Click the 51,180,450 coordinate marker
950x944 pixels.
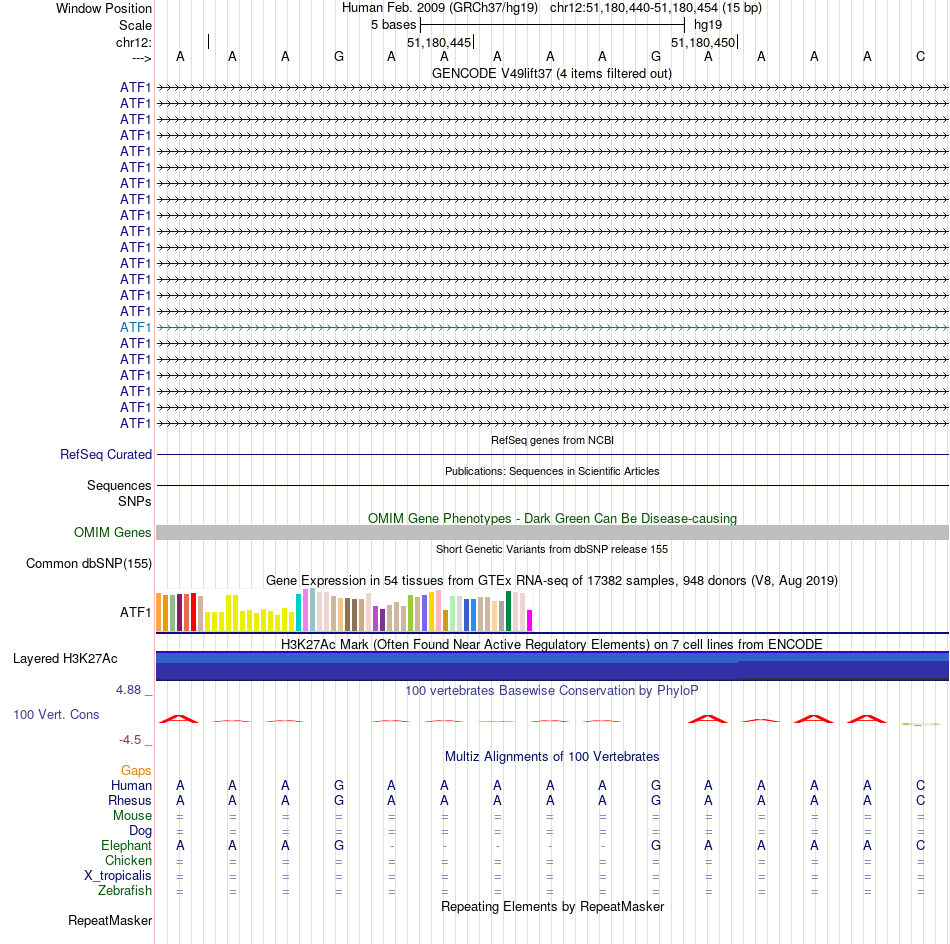tap(703, 42)
